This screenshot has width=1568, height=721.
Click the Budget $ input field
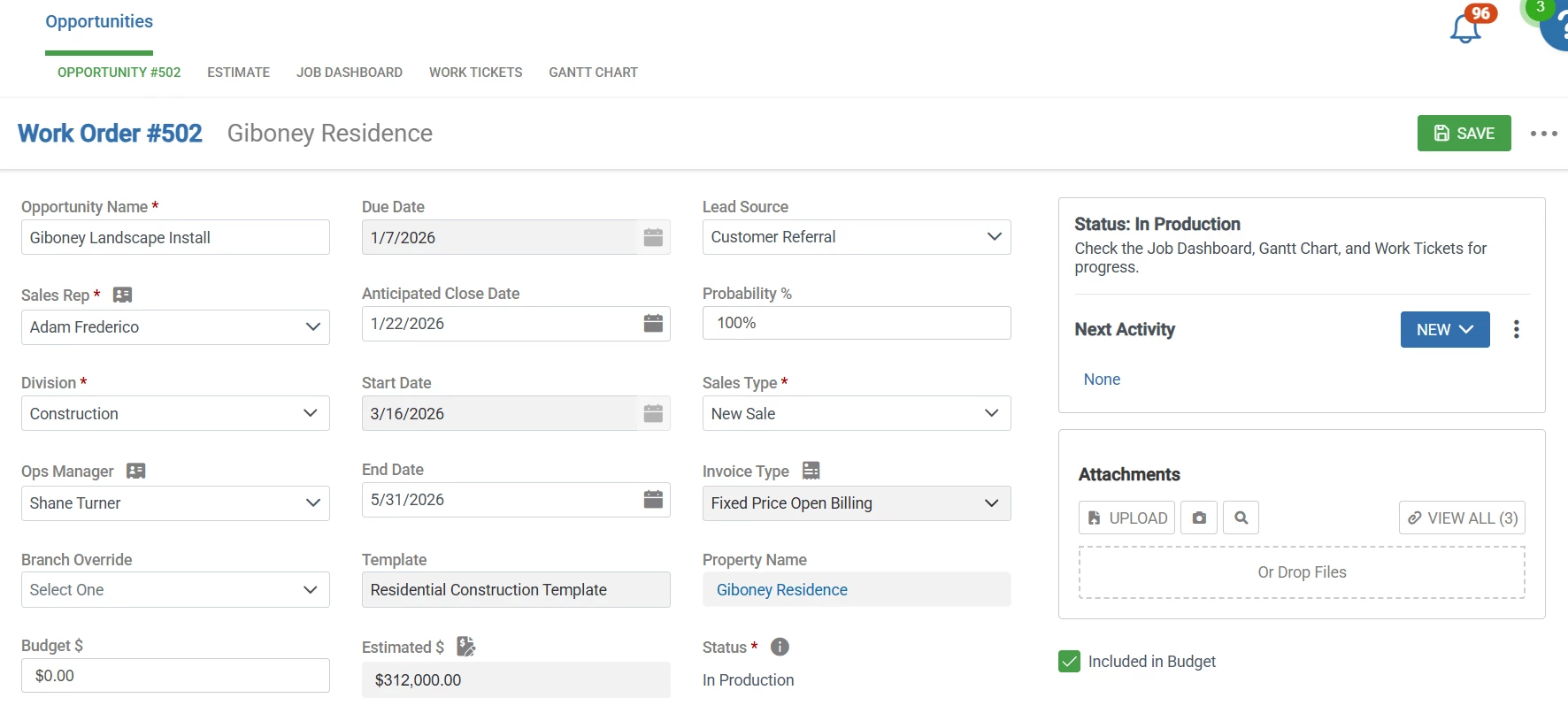click(175, 676)
